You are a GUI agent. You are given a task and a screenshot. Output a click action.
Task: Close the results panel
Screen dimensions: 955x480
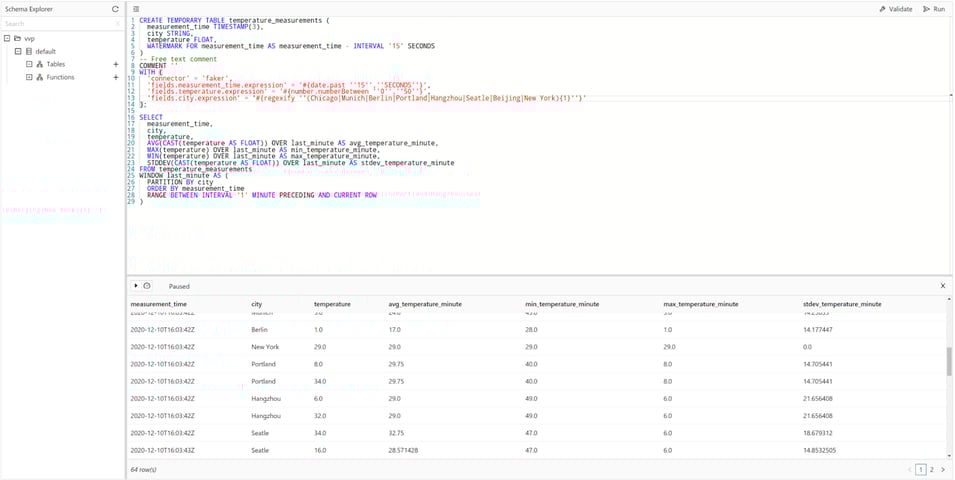coord(942,286)
